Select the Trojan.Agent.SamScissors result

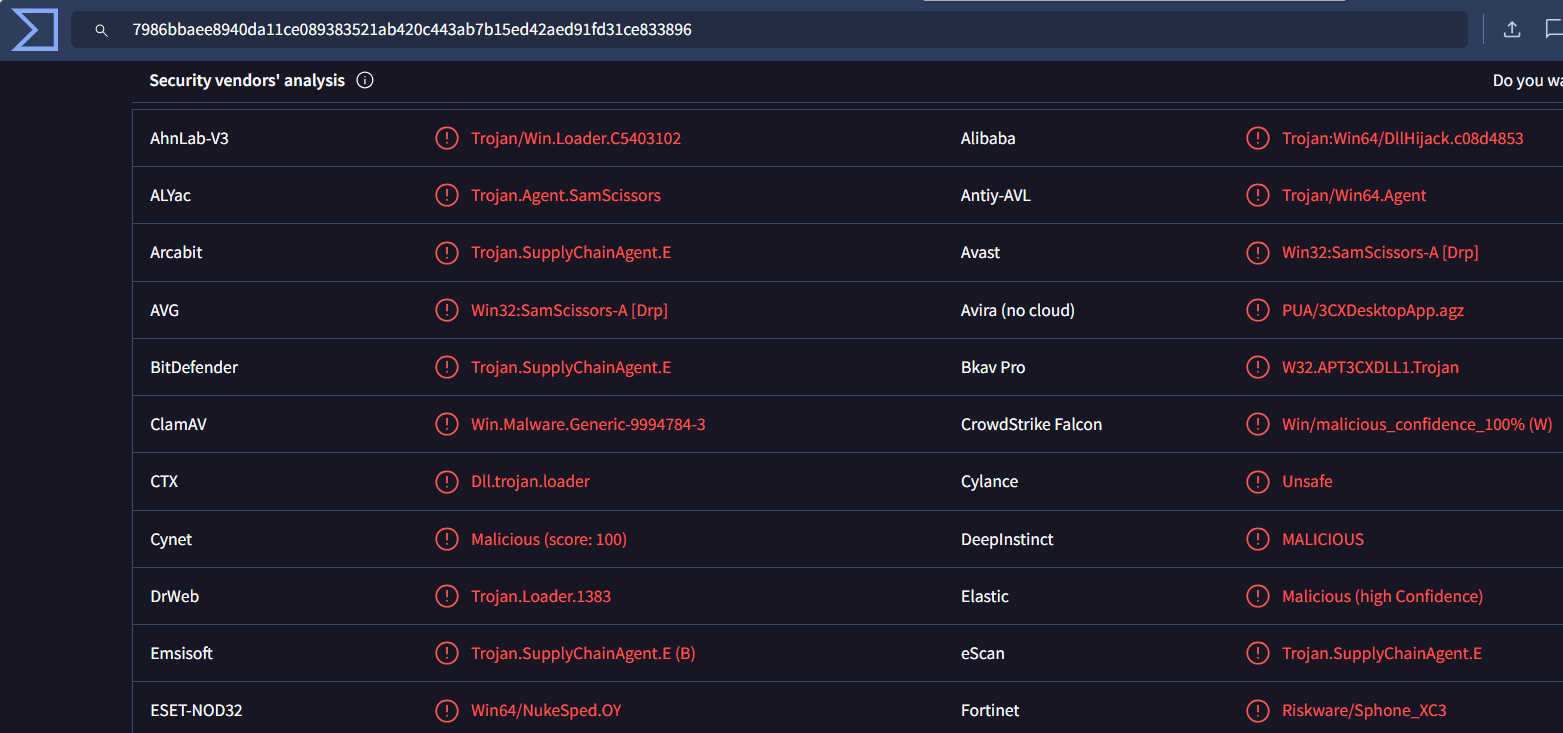[566, 195]
